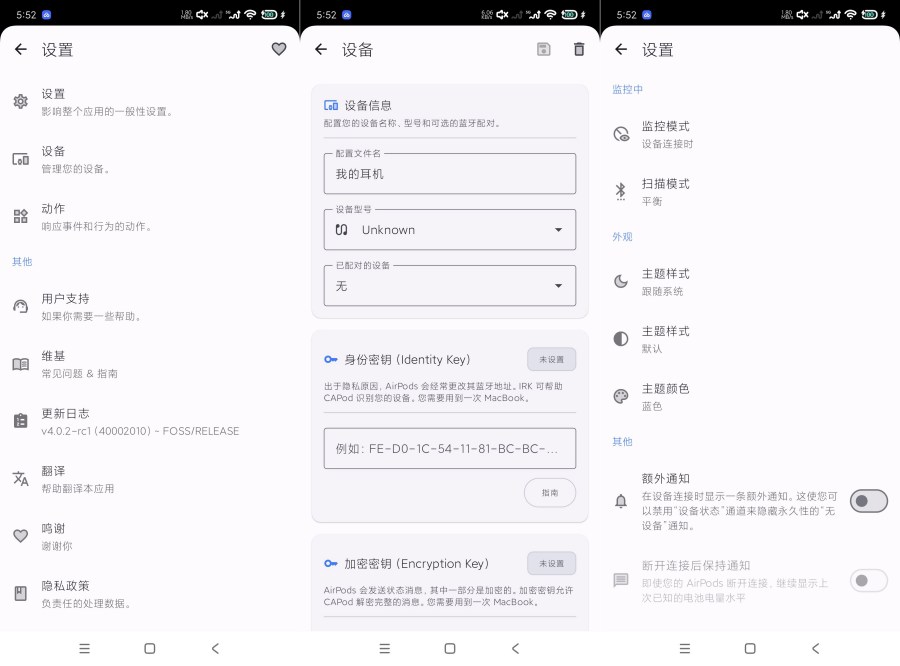Click the 配置文件名 text field showing 我的耳机
The width and height of the screenshot is (900, 666).
tap(449, 173)
